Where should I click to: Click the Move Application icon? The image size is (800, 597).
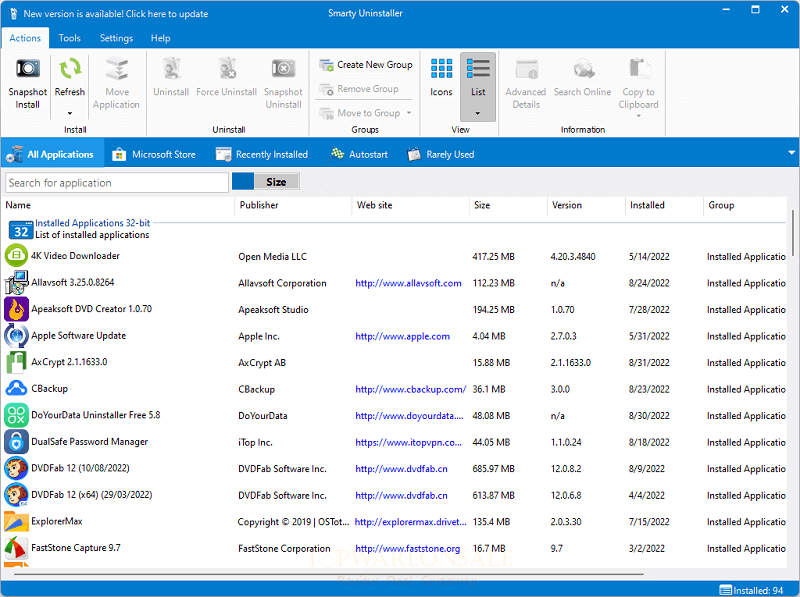click(116, 69)
